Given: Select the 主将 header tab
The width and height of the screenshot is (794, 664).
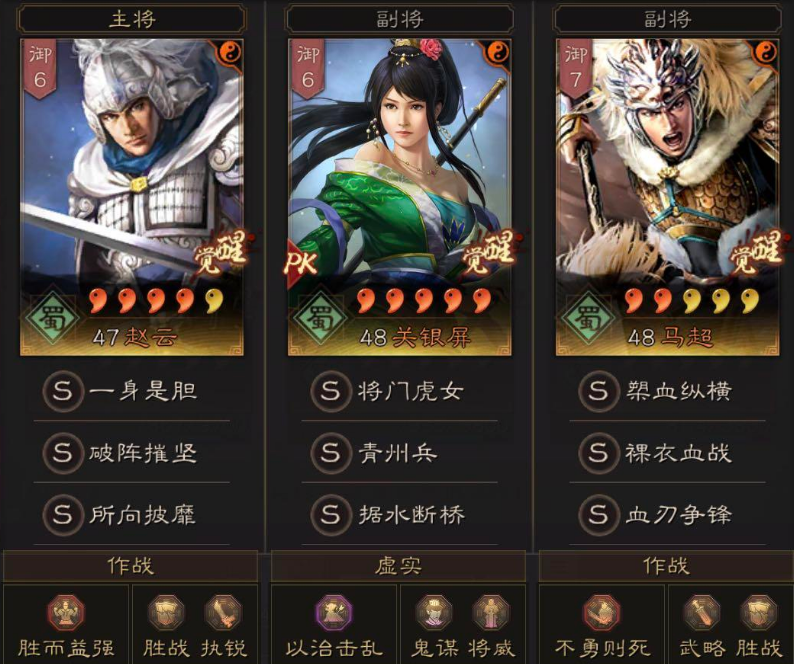Looking at the screenshot, I should [x=132, y=19].
